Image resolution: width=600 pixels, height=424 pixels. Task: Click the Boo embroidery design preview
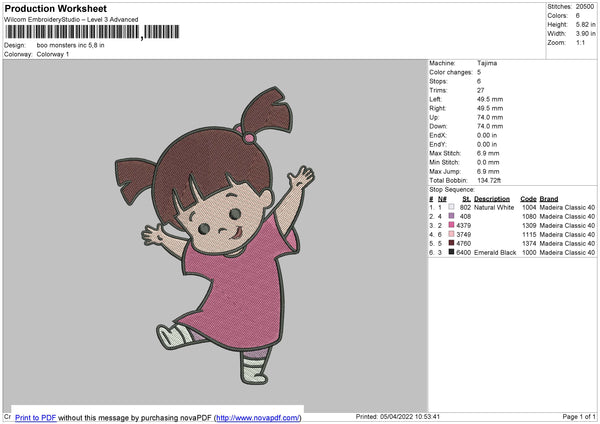(215, 235)
